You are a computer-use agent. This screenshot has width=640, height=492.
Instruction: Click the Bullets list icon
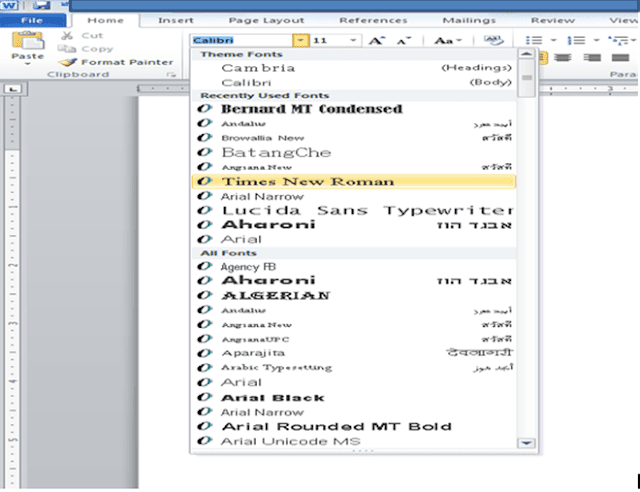pos(533,40)
